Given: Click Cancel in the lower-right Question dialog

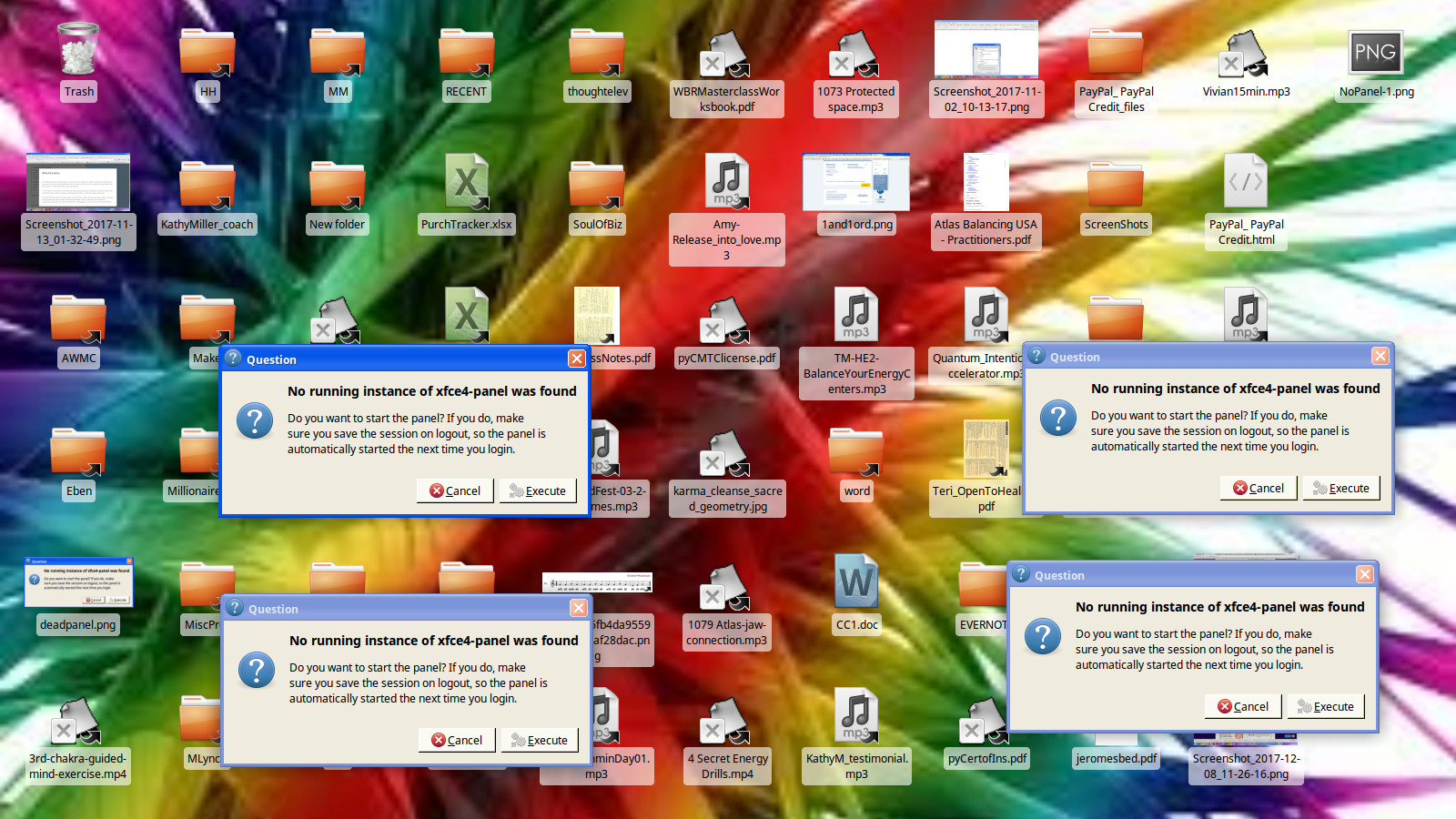Looking at the screenshot, I should [x=1243, y=706].
